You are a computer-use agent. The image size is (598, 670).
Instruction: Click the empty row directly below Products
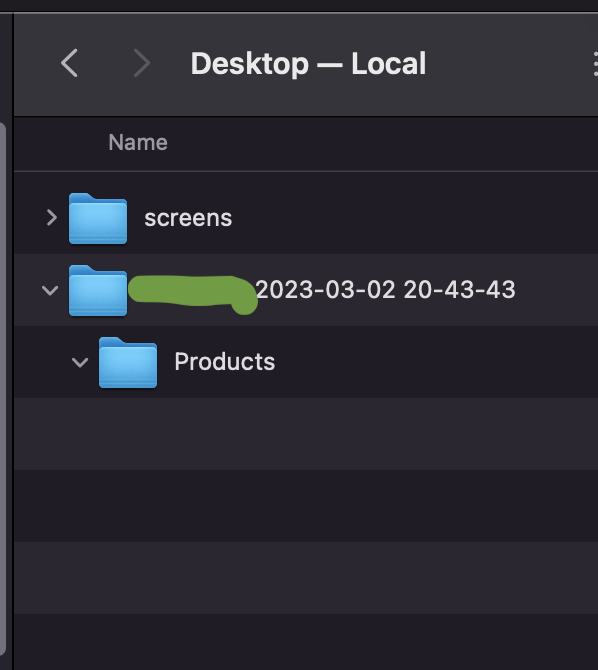tap(306, 434)
